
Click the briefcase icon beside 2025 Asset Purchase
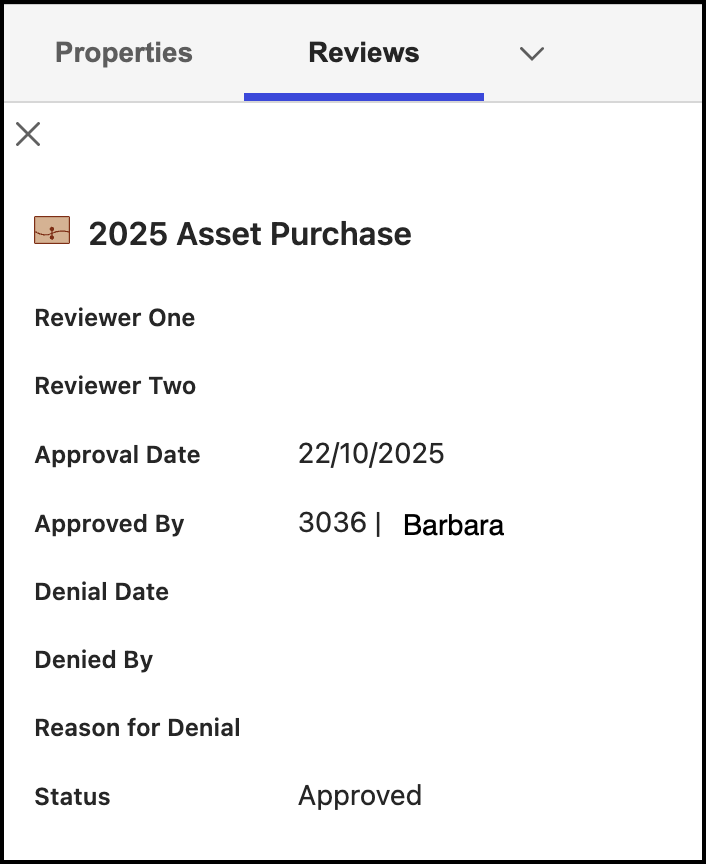coord(52,231)
